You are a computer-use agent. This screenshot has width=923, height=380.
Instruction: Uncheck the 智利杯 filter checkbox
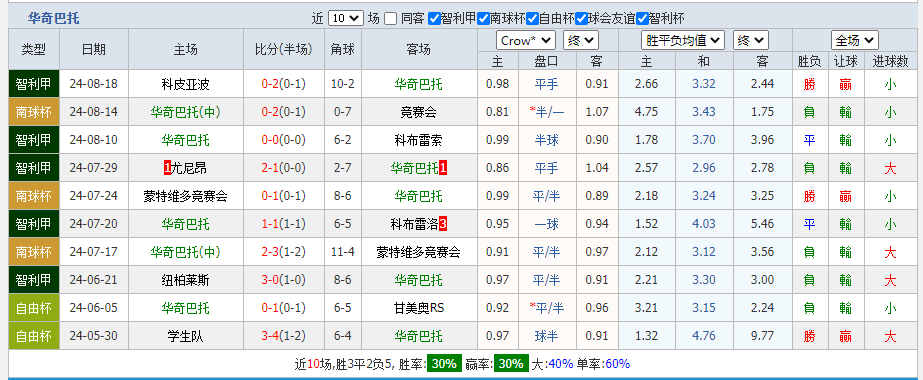tap(642, 18)
